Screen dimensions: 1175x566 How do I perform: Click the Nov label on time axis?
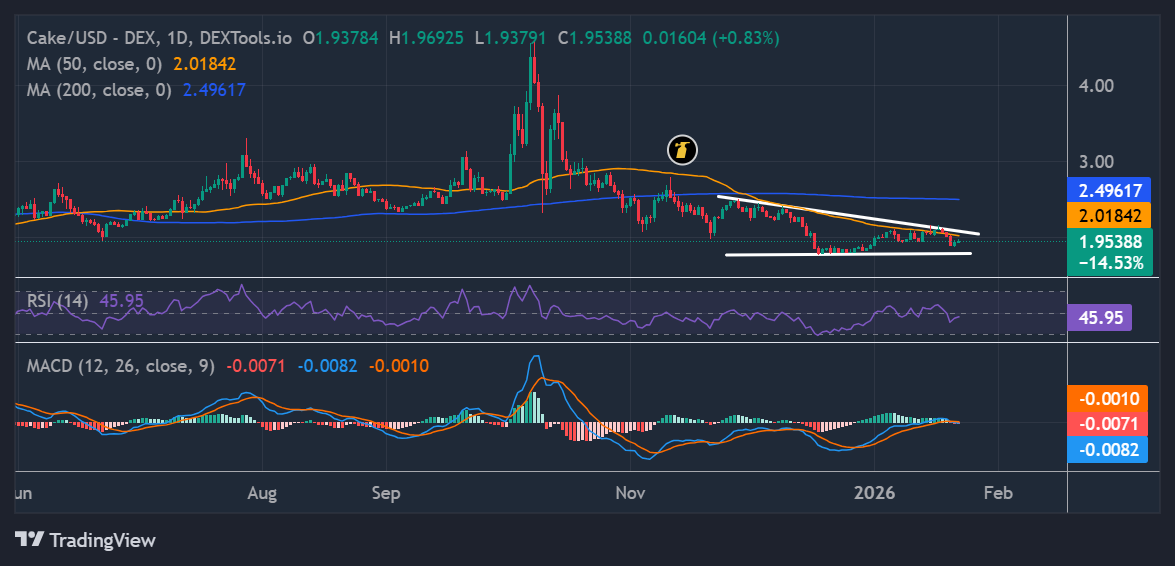click(630, 493)
